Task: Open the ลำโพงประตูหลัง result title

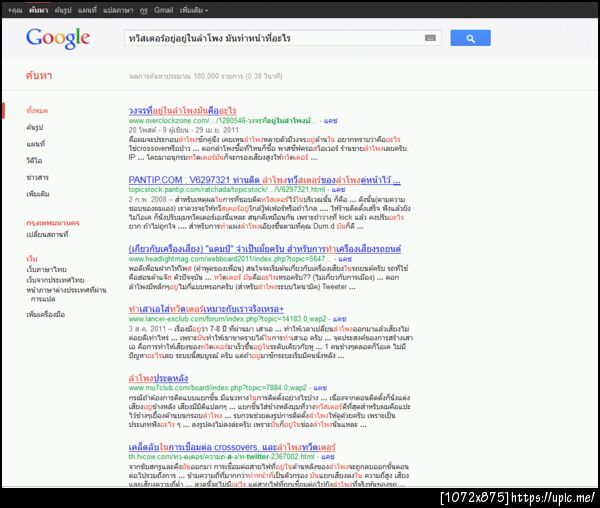Action: pos(158,378)
